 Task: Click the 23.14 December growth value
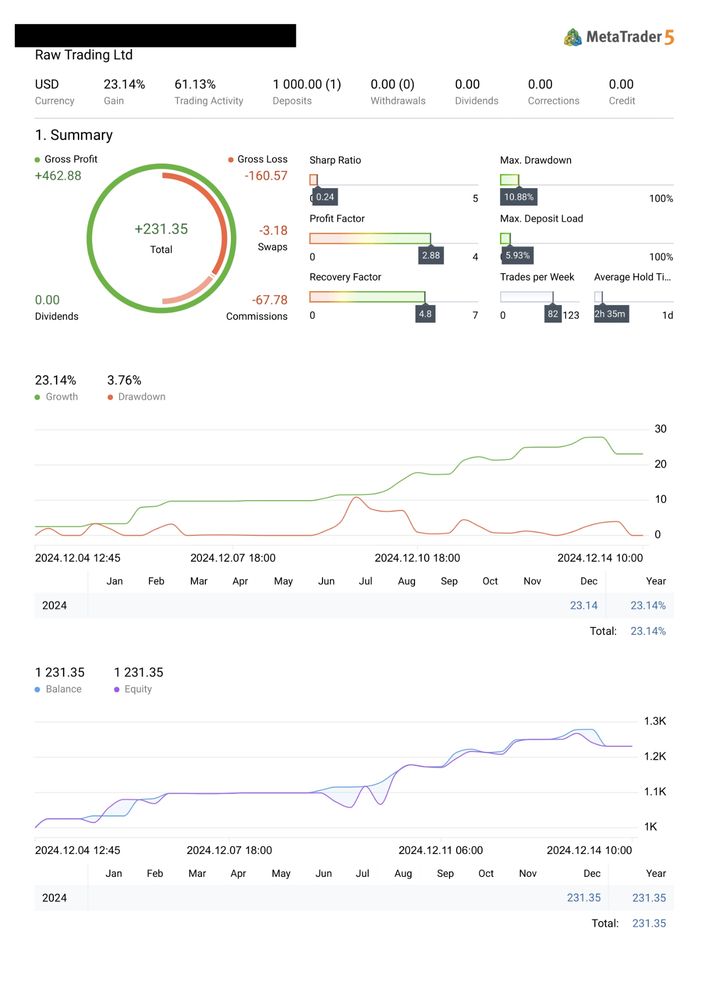coord(583,605)
